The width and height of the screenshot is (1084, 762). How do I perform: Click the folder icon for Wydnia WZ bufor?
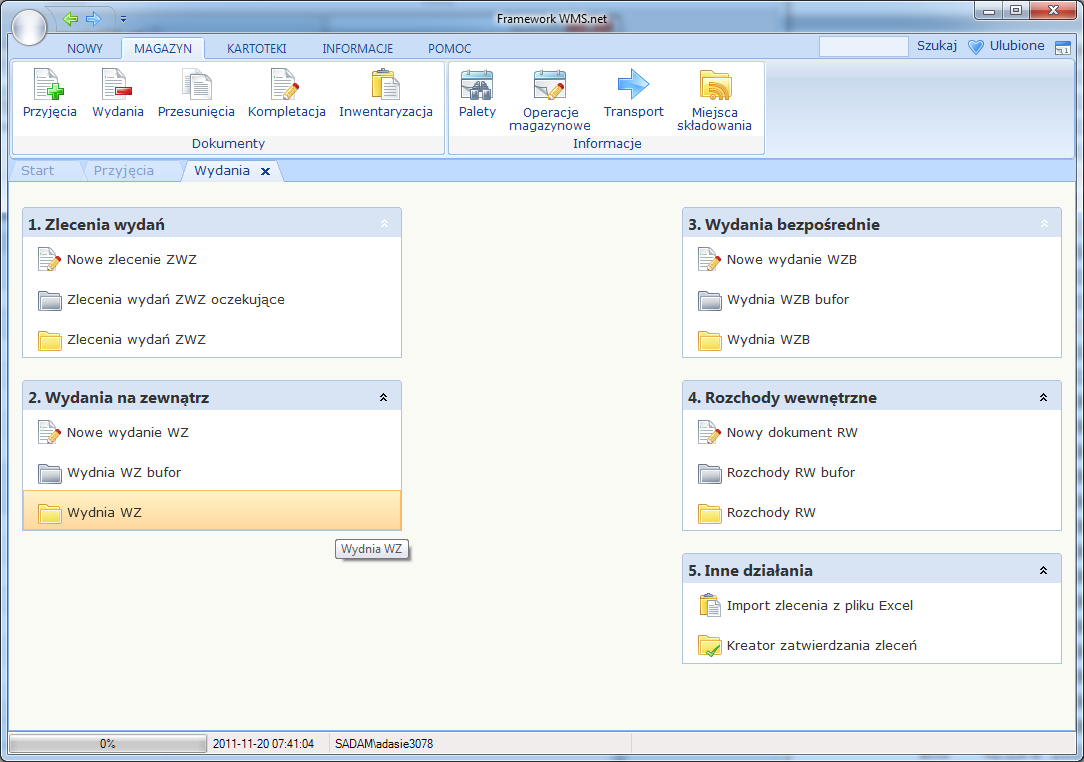(x=49, y=473)
